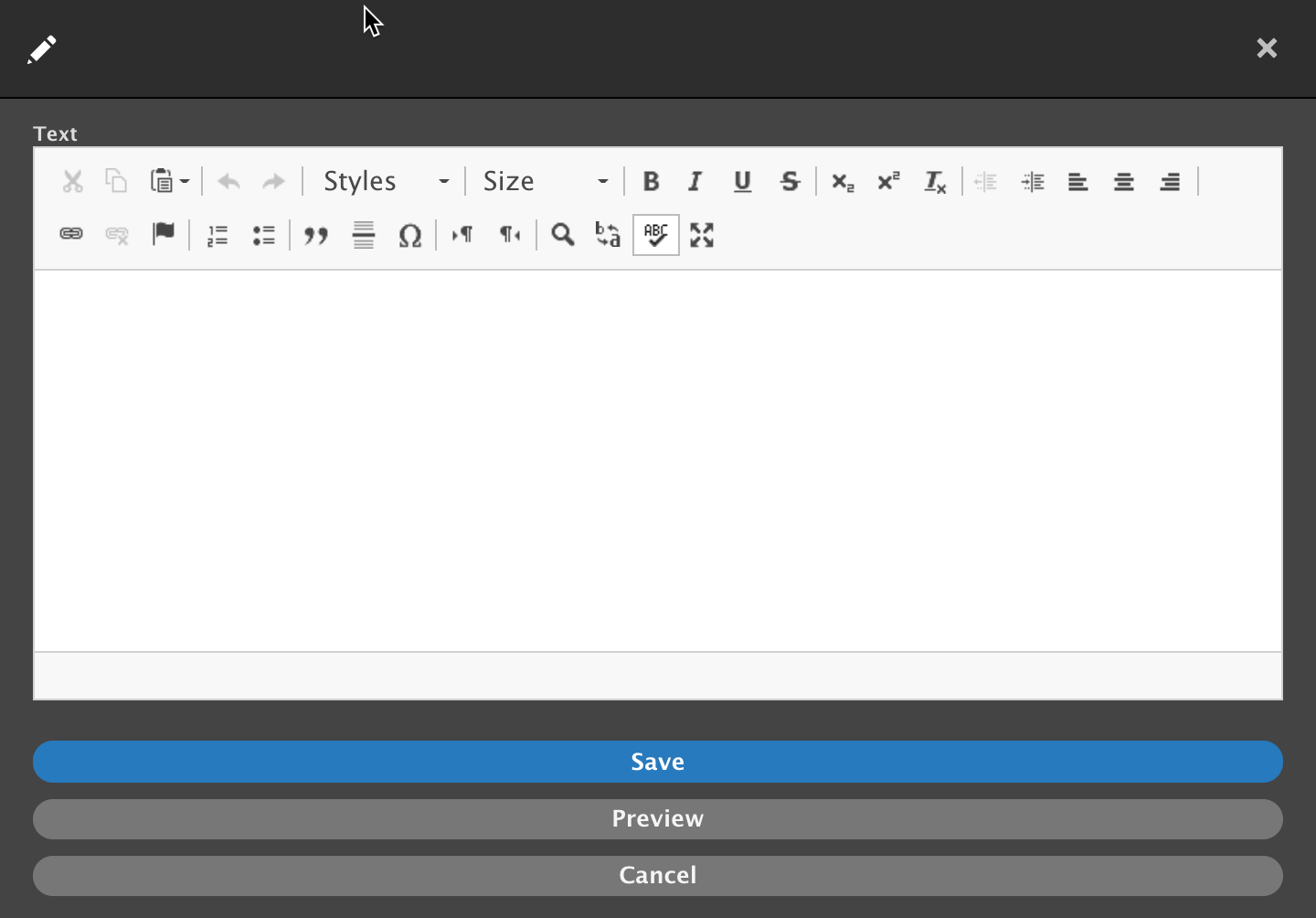
Task: Insert a numbered list
Action: click(218, 236)
